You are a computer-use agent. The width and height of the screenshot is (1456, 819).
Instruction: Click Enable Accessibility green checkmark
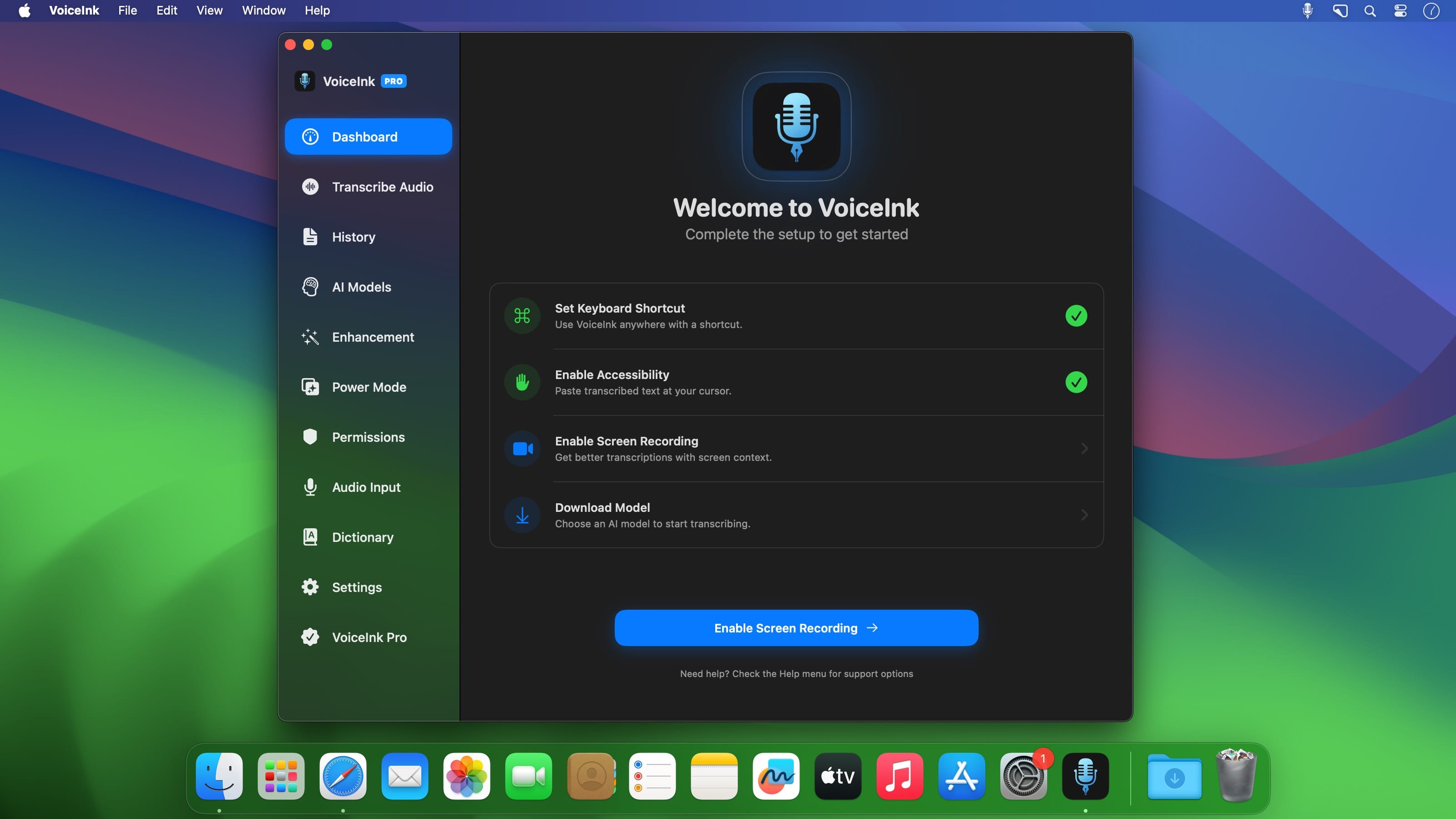[1076, 382]
